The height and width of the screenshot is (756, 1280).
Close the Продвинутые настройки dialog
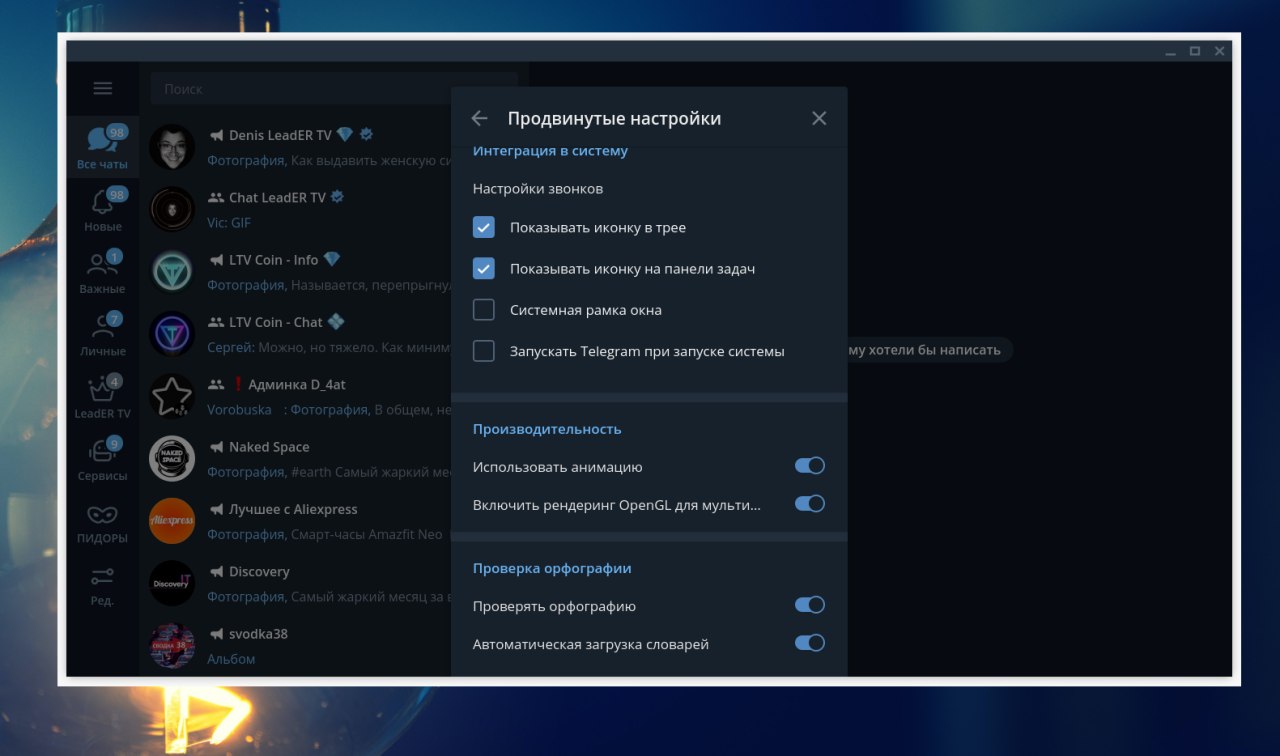[x=819, y=118]
